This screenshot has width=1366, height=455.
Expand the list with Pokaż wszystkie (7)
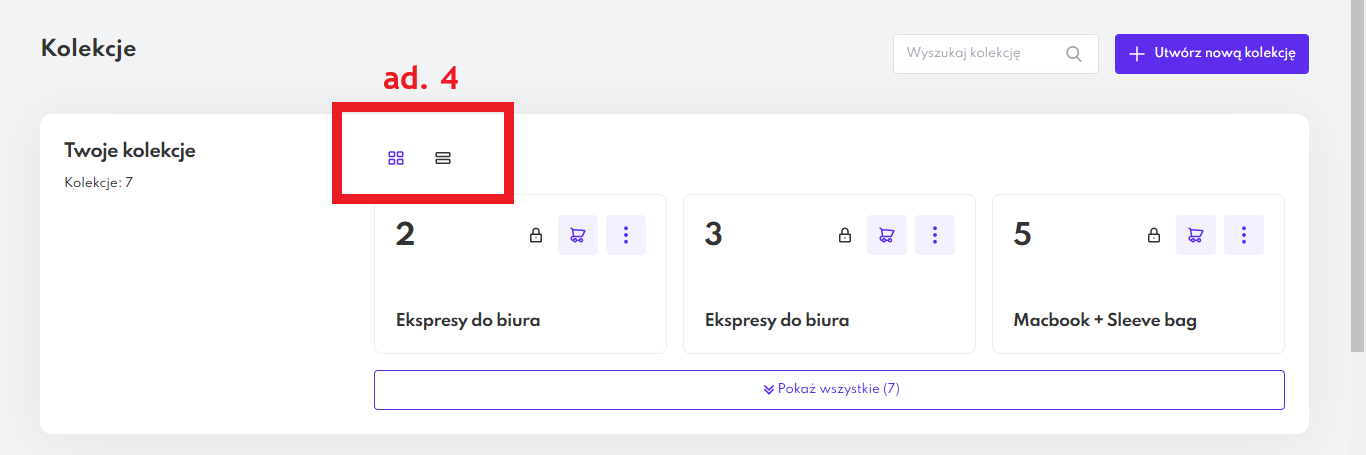829,389
